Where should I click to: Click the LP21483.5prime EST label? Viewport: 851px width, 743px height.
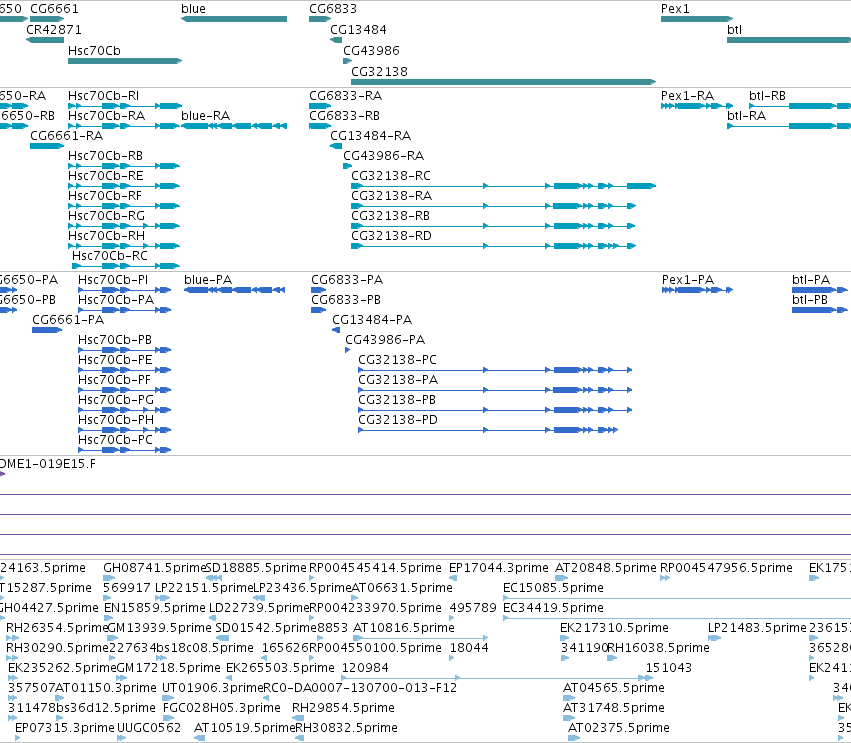pyautogui.click(x=757, y=628)
